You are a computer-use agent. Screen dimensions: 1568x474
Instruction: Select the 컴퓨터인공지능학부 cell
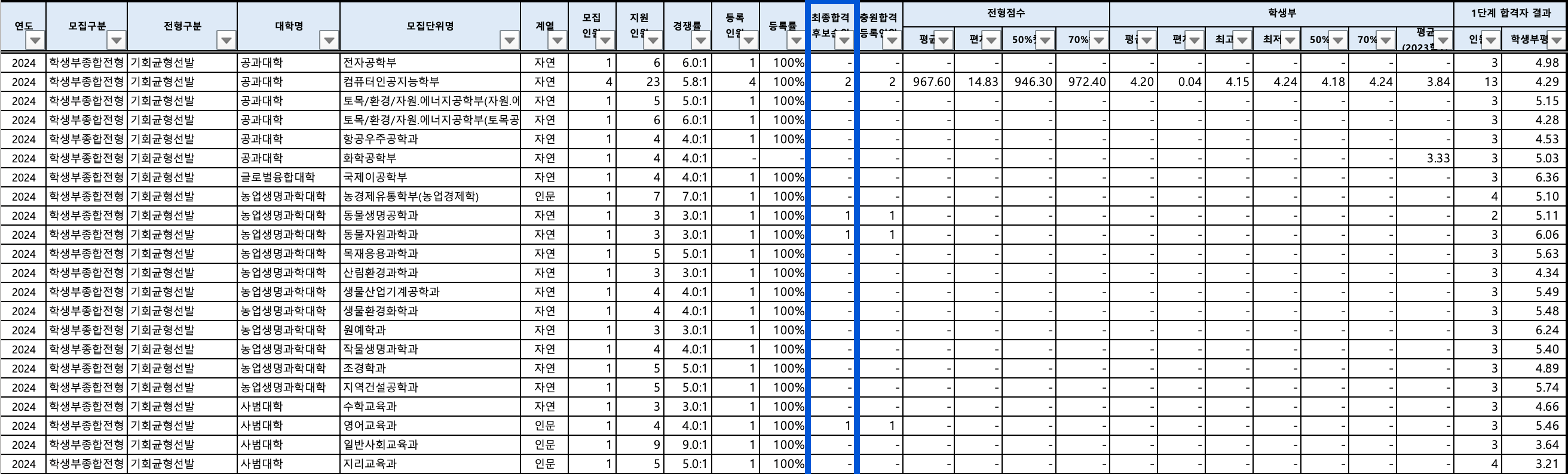click(x=430, y=82)
